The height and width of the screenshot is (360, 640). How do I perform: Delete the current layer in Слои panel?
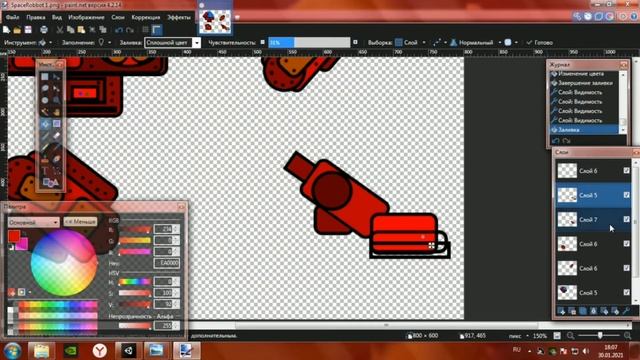coord(572,311)
